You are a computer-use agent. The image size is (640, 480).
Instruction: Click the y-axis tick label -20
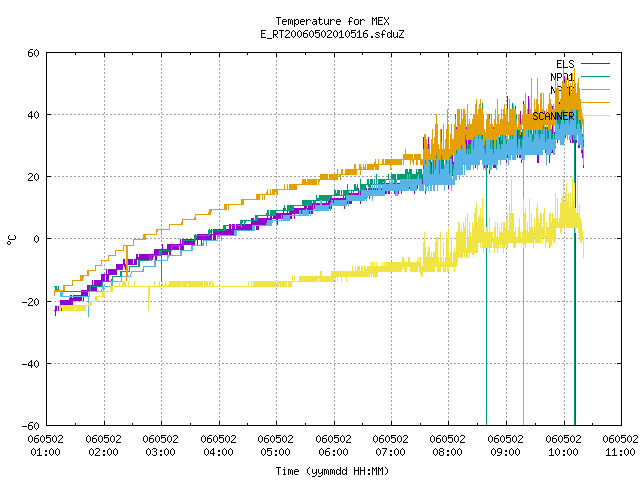31,302
